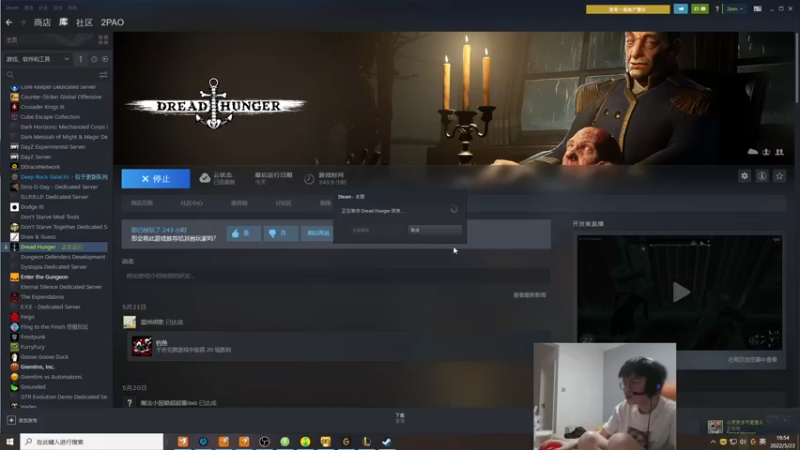Open game info circle icon
Screen dimensions: 800x450
[762, 176]
